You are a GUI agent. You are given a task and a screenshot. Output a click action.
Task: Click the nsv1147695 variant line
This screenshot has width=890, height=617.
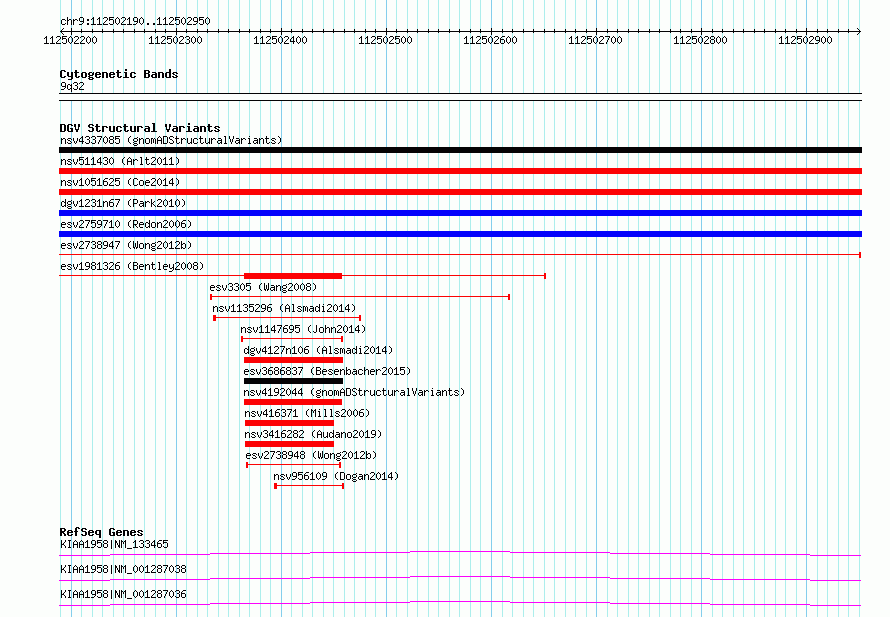click(292, 339)
